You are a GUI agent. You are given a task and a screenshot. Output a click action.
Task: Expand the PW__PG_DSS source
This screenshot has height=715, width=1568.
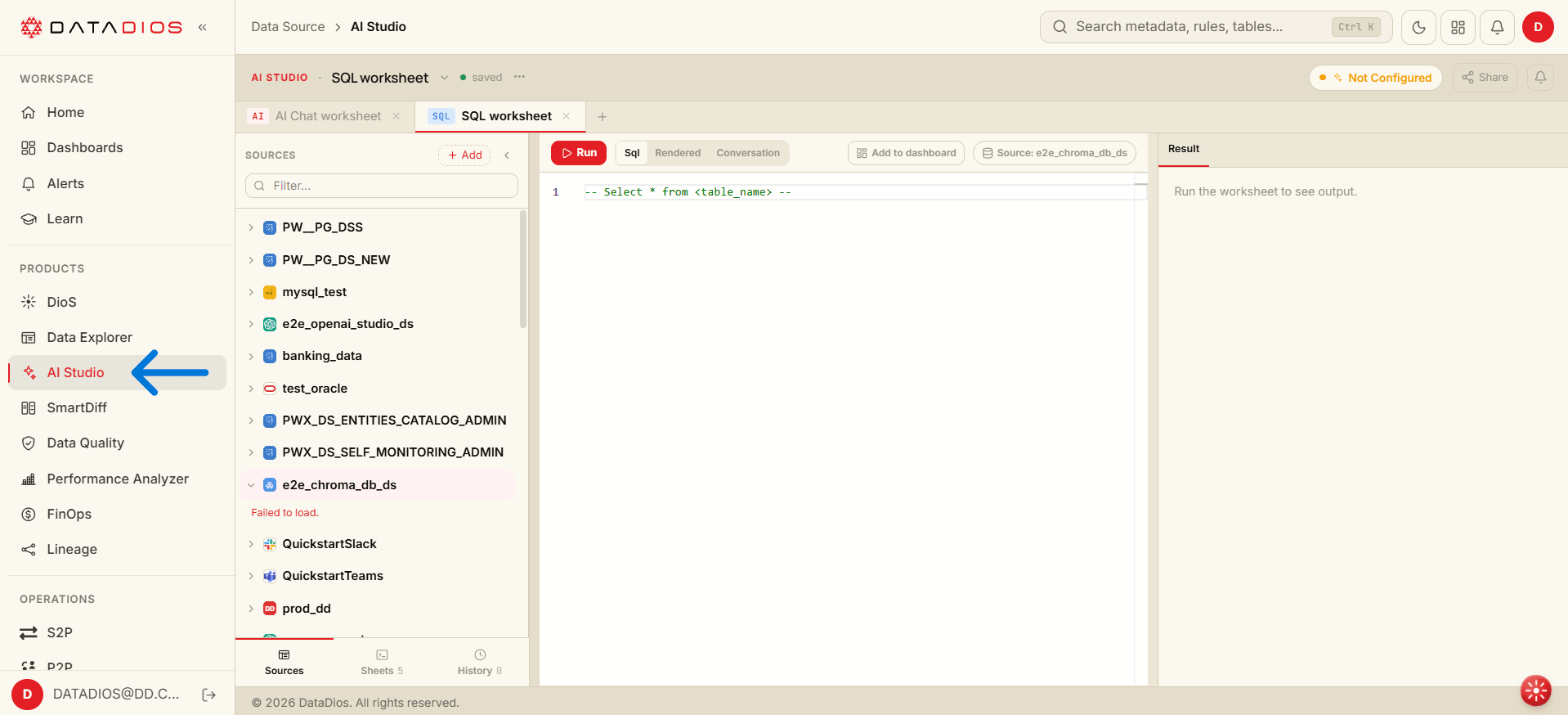click(251, 227)
